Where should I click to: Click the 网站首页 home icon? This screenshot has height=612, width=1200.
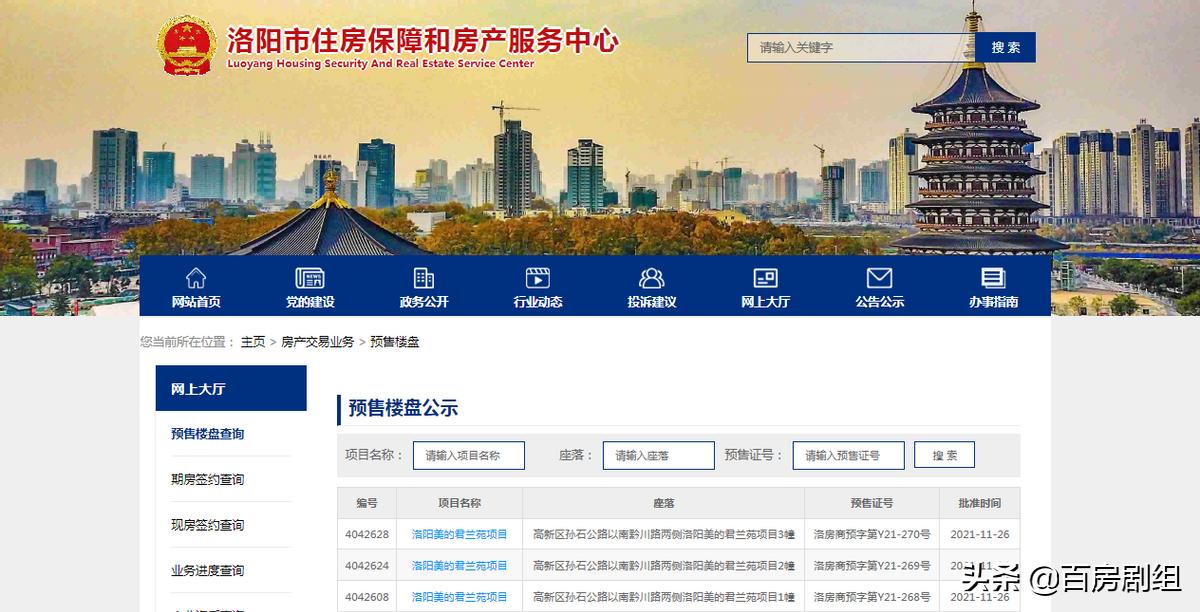(x=195, y=281)
